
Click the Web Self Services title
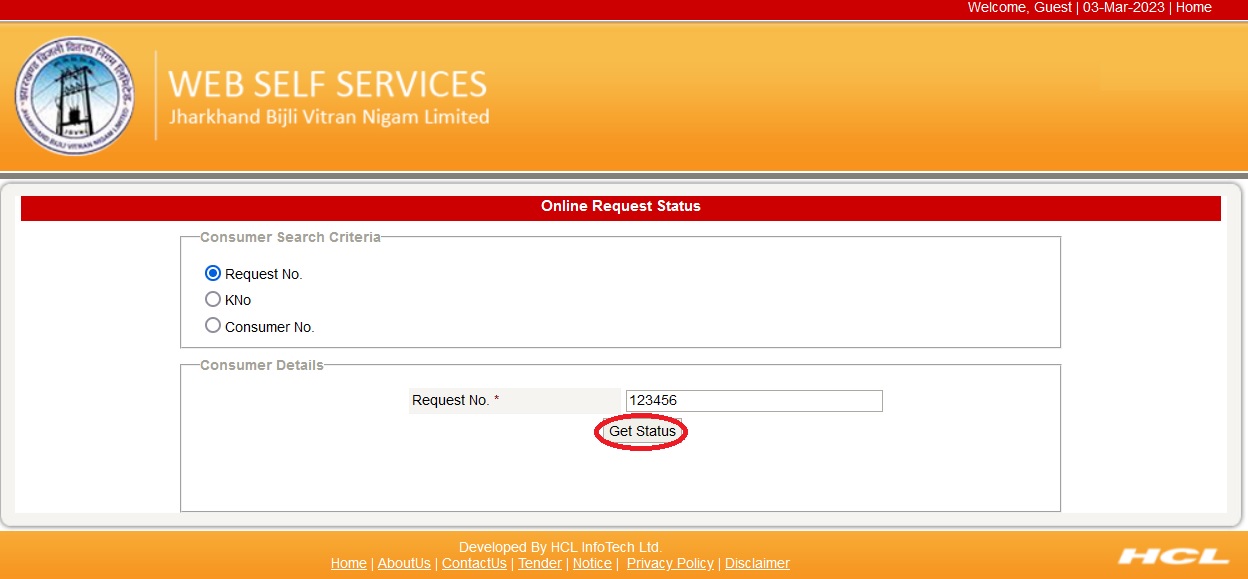click(328, 84)
